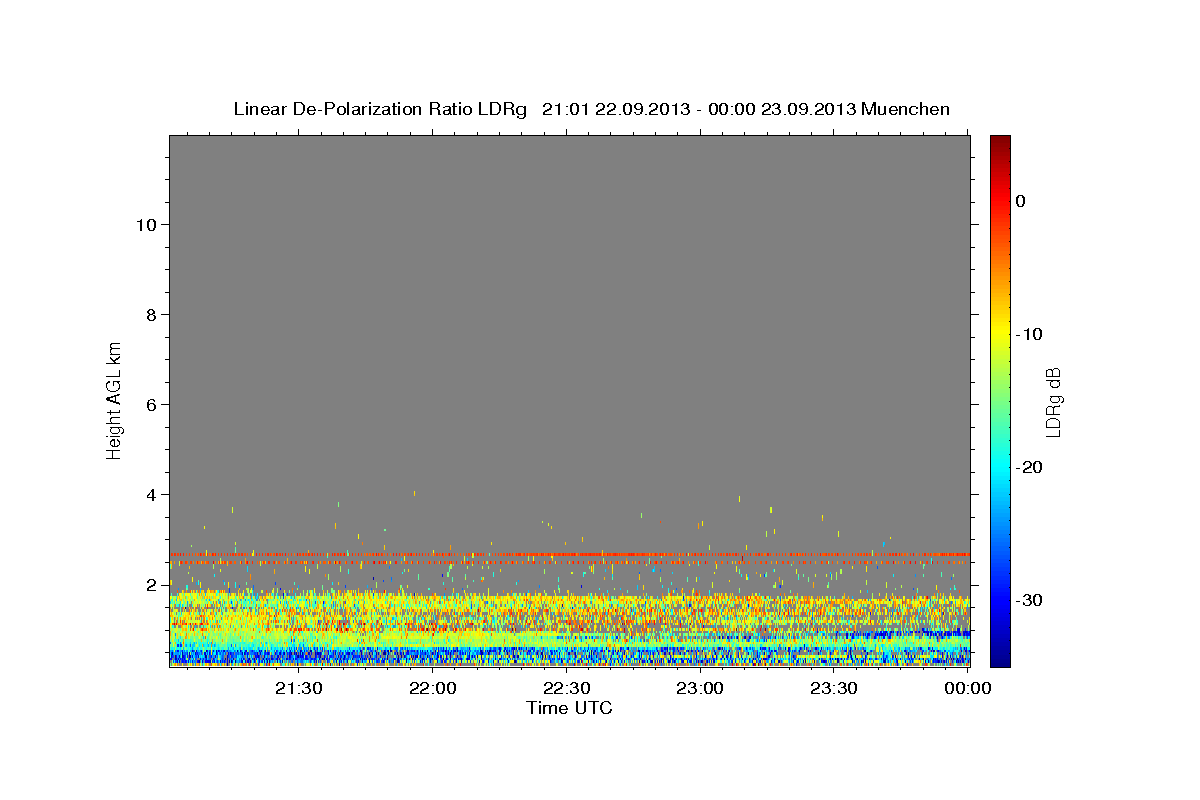This screenshot has height=800, width=1200.
Task: Click the red horizontal line near 2.7 km
Action: pos(569,554)
